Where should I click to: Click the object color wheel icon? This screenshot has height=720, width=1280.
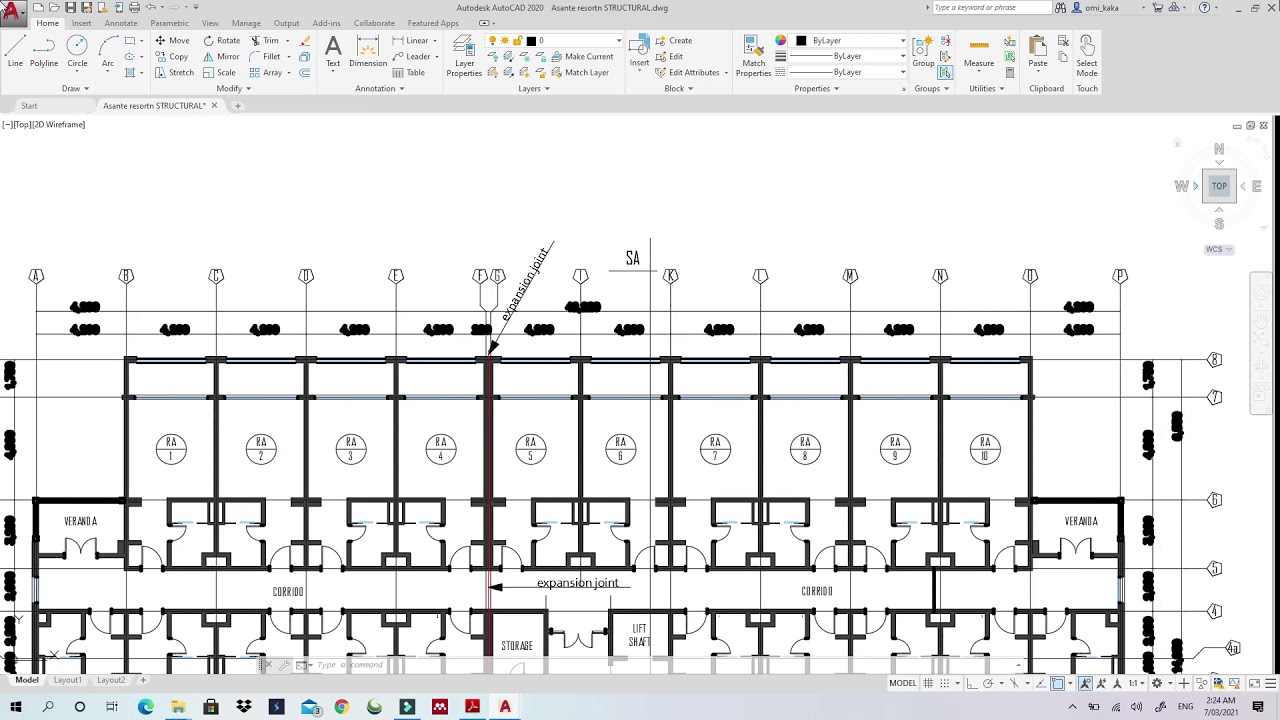click(x=781, y=41)
